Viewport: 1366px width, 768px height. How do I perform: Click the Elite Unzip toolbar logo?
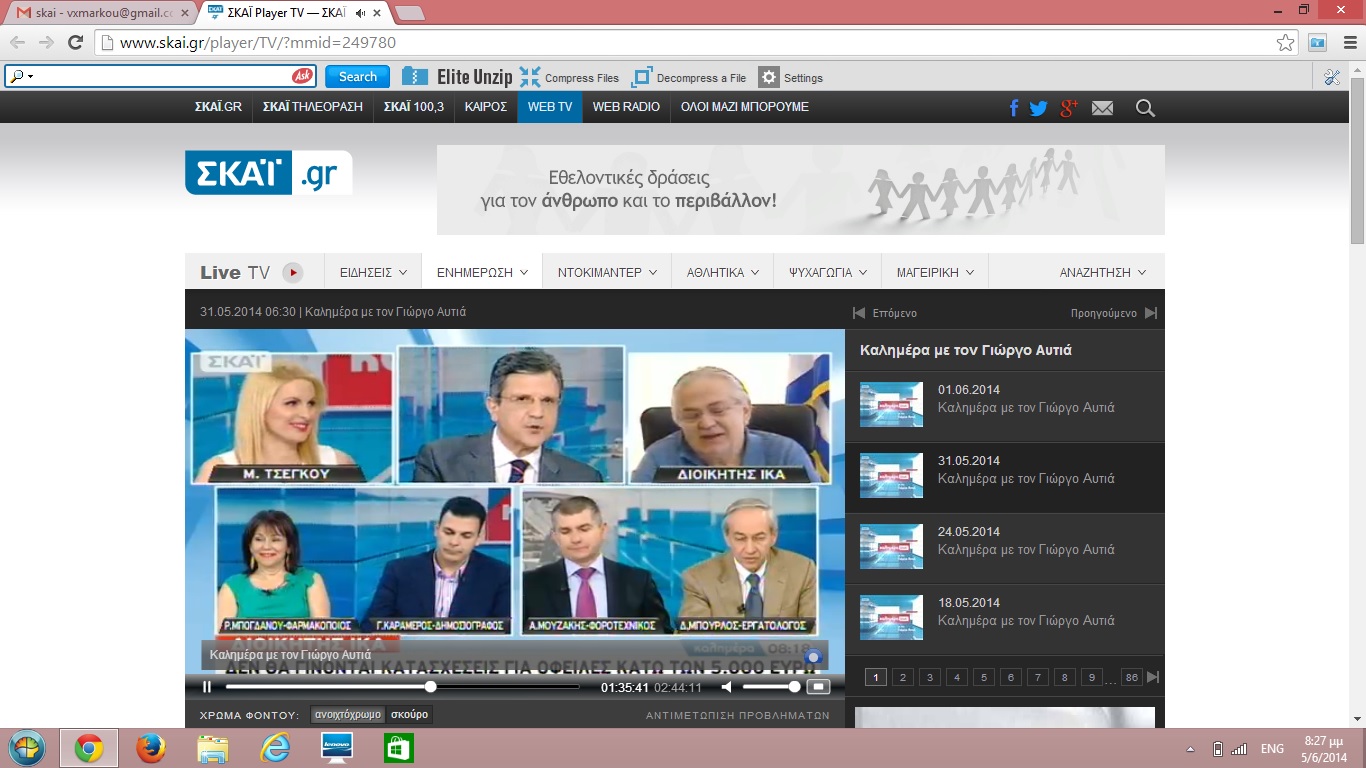coord(457,77)
